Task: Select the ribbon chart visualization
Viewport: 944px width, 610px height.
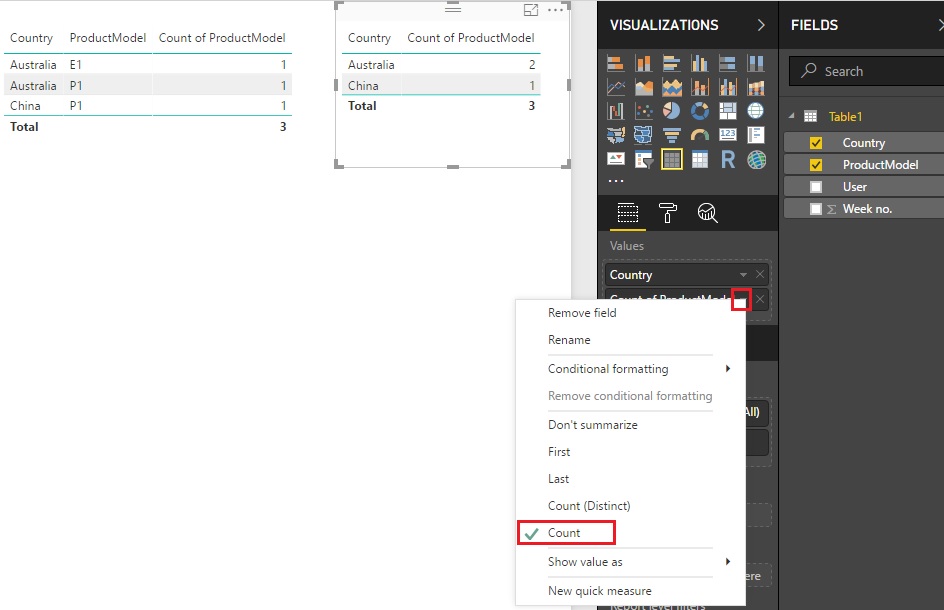Action: [756, 87]
